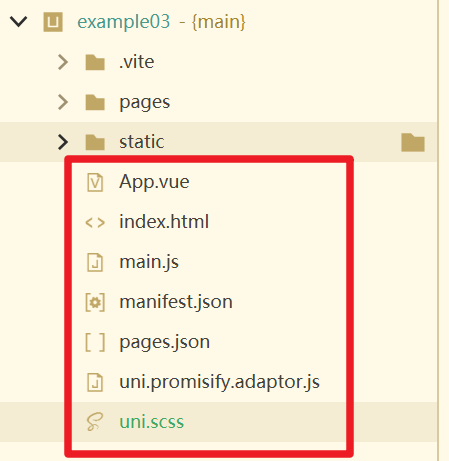Click the folder icon at right of static row
This screenshot has height=461, width=449.
point(413,142)
